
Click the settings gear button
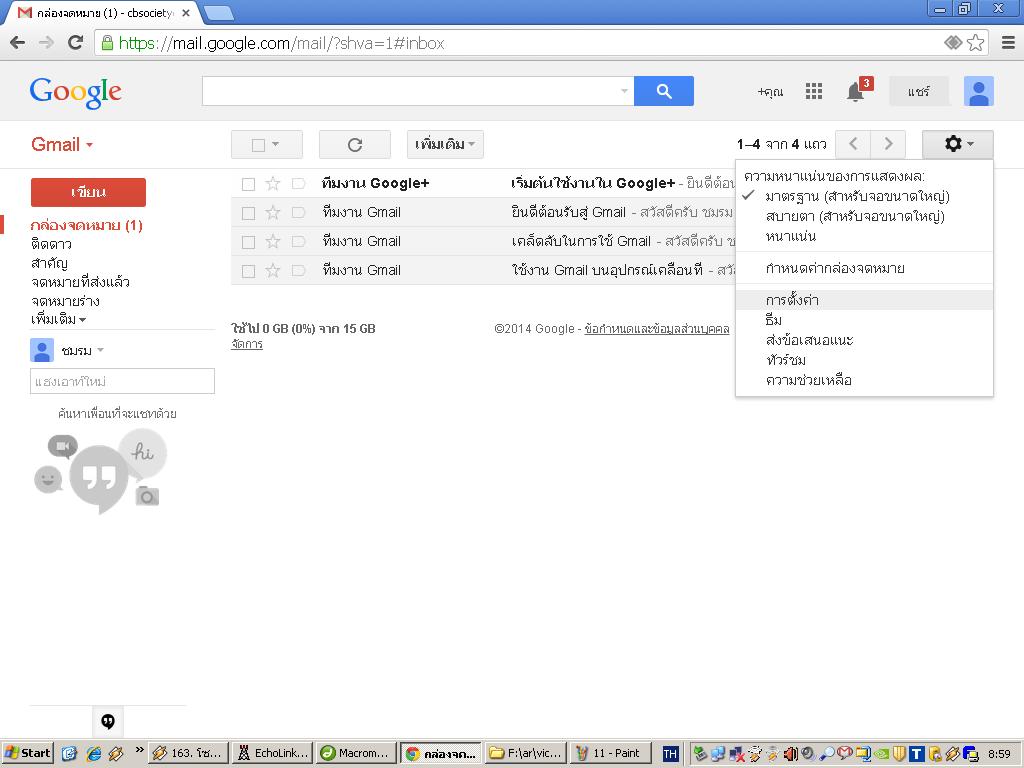(x=957, y=144)
